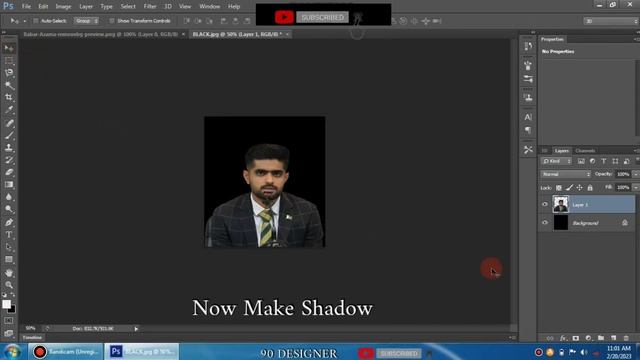Open the Normal blend mode dropdown
Viewport: 640px width, 360px height.
click(566, 174)
